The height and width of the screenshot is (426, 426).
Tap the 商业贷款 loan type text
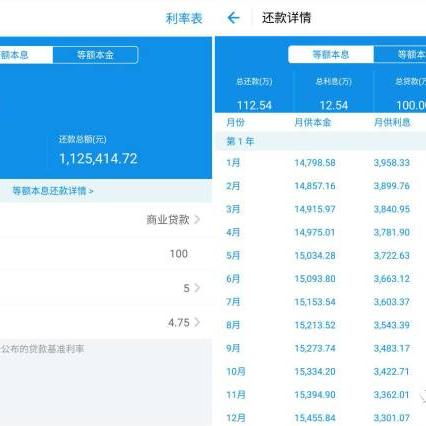coord(168,219)
